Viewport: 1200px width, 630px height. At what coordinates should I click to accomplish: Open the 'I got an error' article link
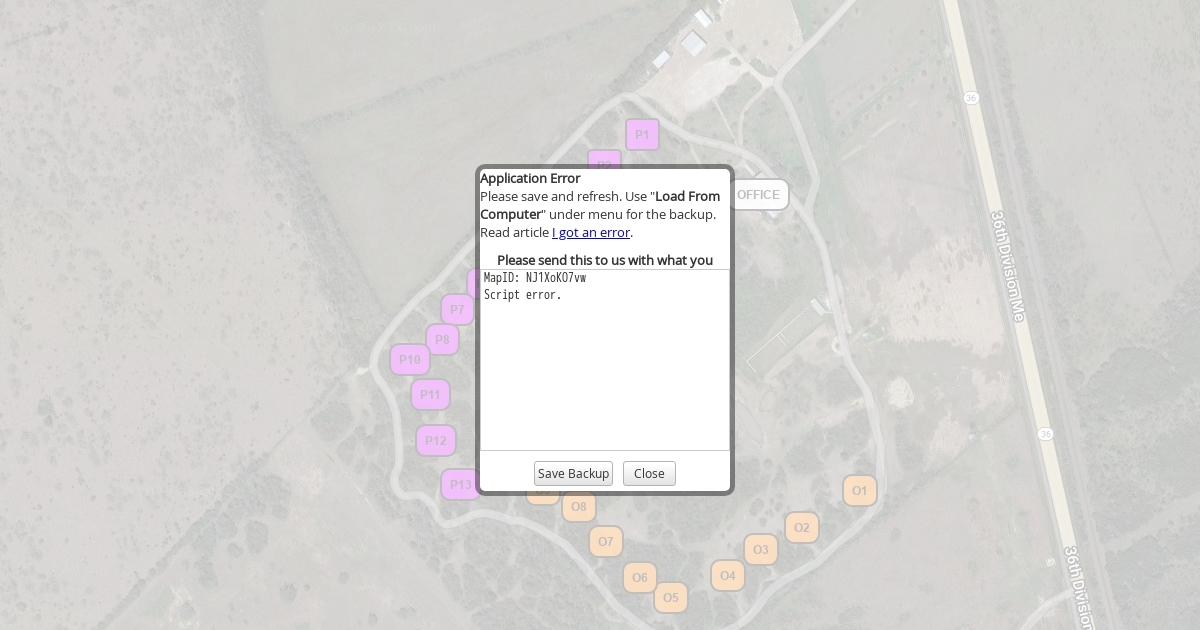click(591, 232)
